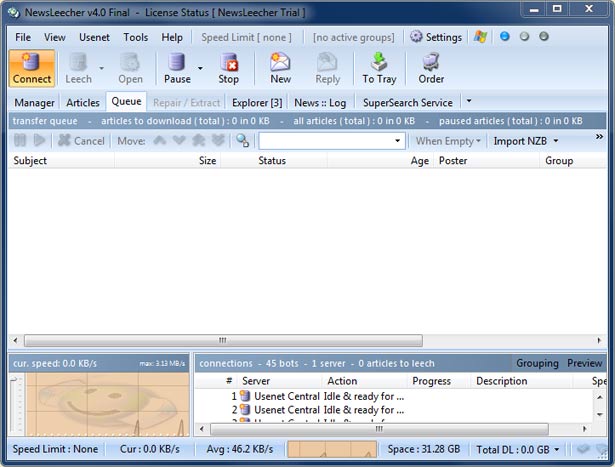
Task: Click the Grouping button in connections panel
Action: (537, 363)
